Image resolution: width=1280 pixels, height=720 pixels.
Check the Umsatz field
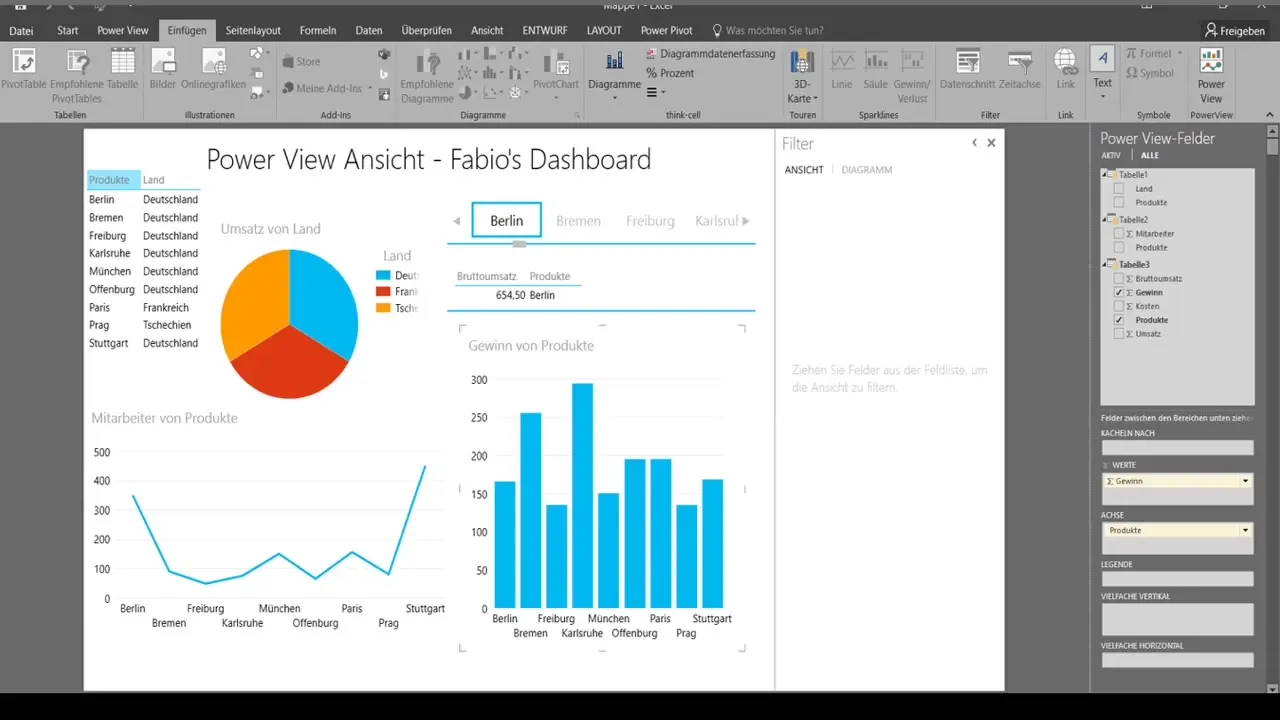pyautogui.click(x=1119, y=334)
